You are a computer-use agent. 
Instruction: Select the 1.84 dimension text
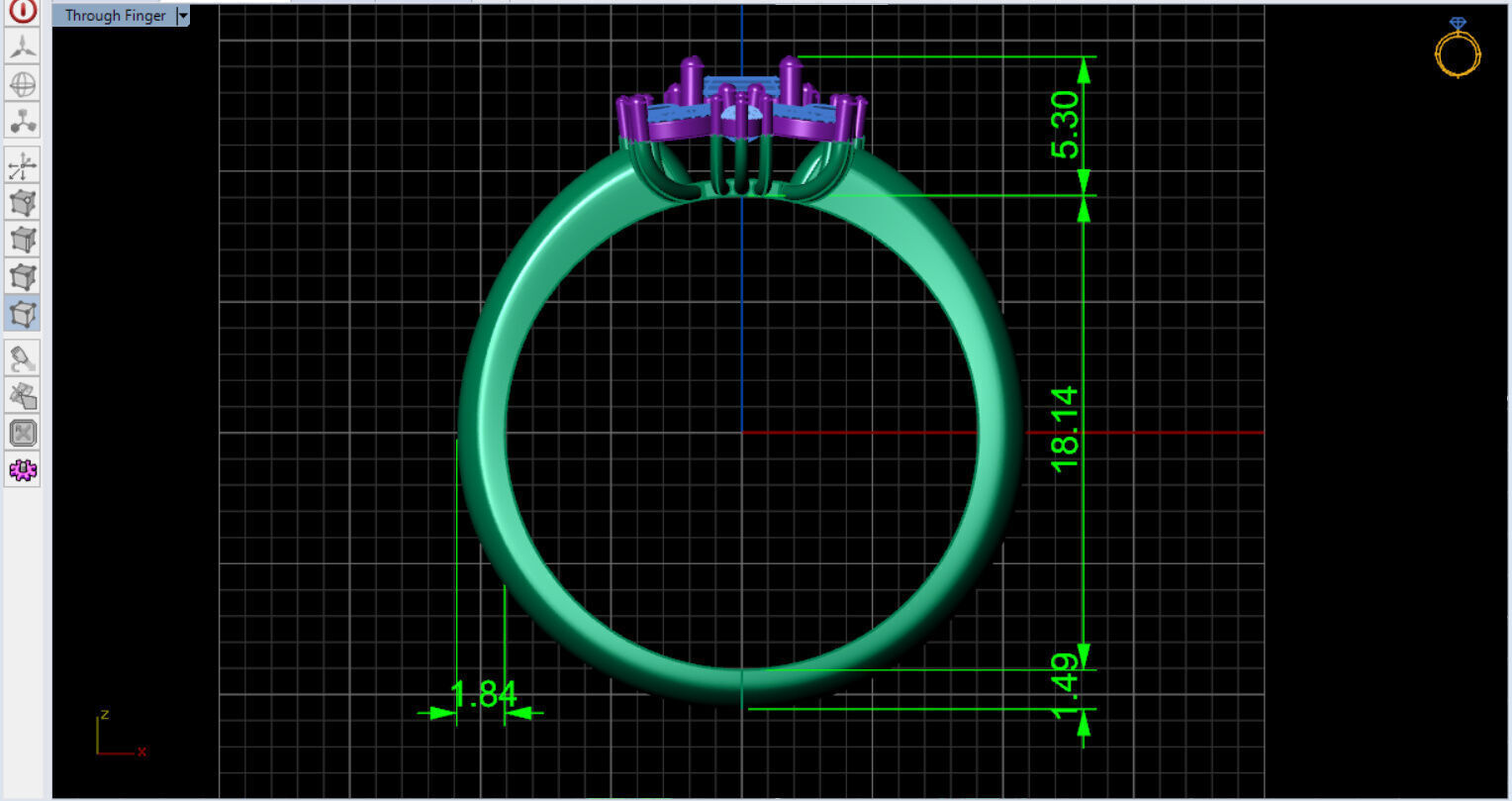coord(484,694)
